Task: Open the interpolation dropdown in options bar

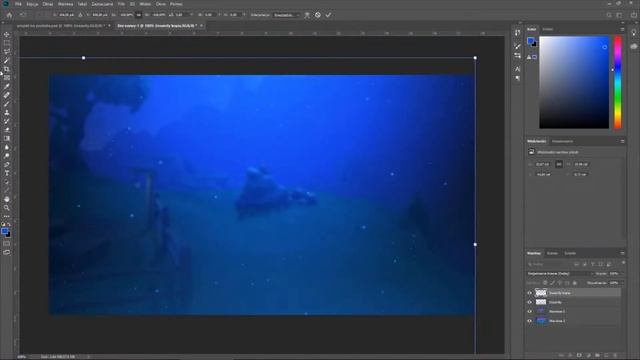Action: pos(286,15)
